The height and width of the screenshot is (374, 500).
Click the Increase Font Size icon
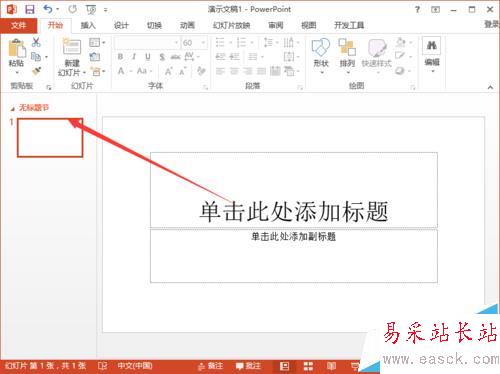(169, 71)
